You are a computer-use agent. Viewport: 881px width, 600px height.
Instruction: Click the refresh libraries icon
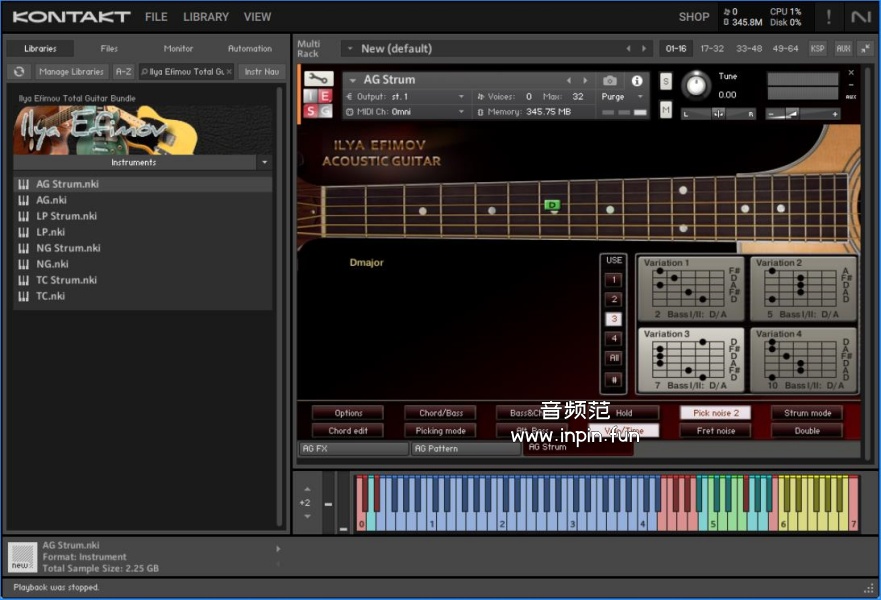(x=18, y=72)
